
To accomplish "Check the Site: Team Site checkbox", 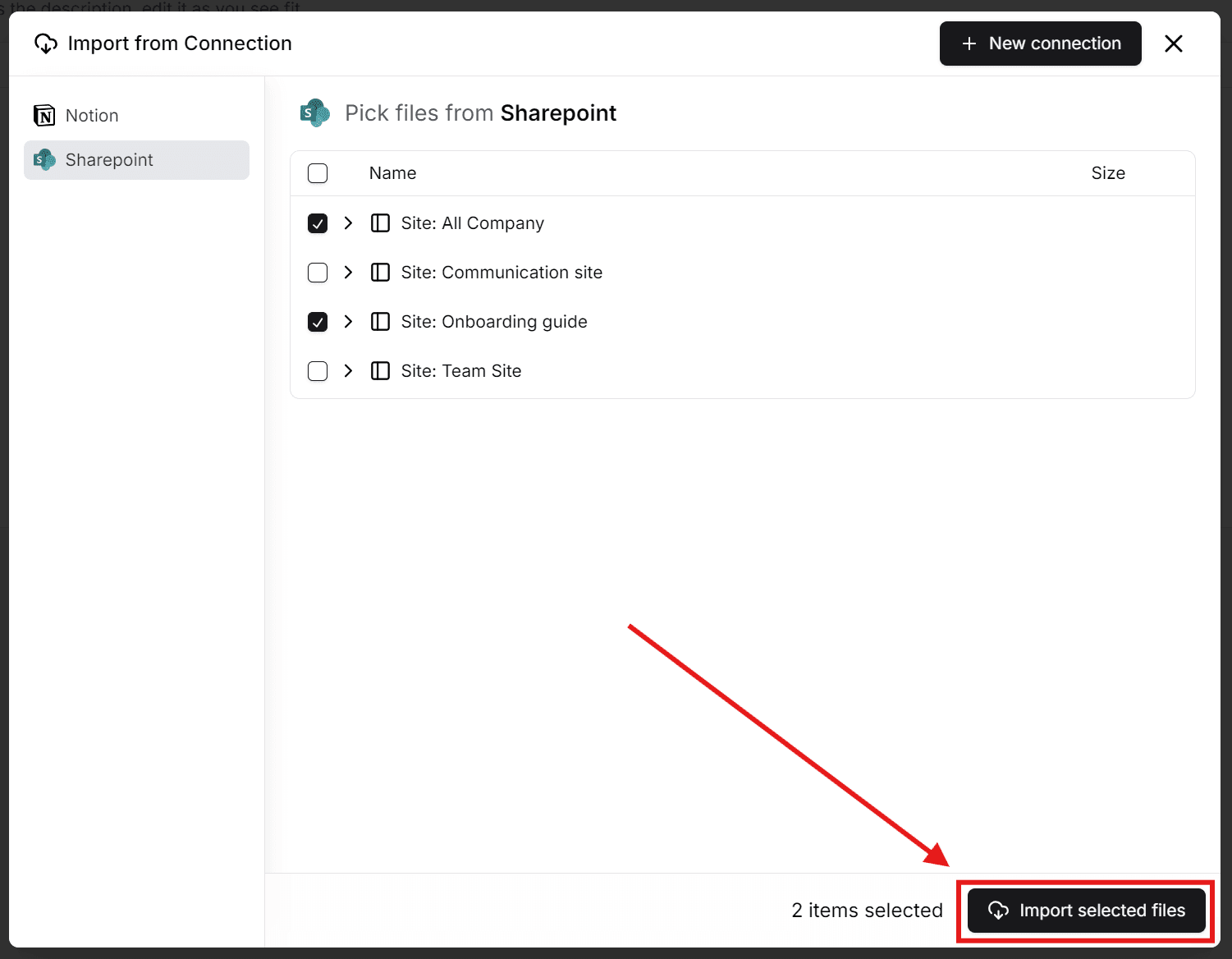I will coord(318,371).
